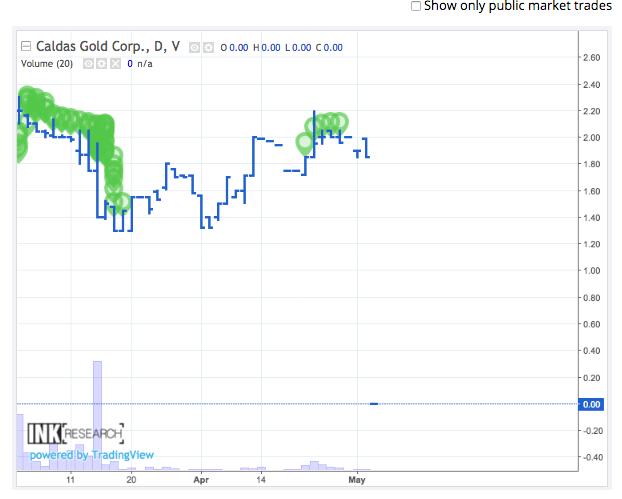Open Volume (20) indicator settings gear
622x499 pixels.
click(x=102, y=63)
